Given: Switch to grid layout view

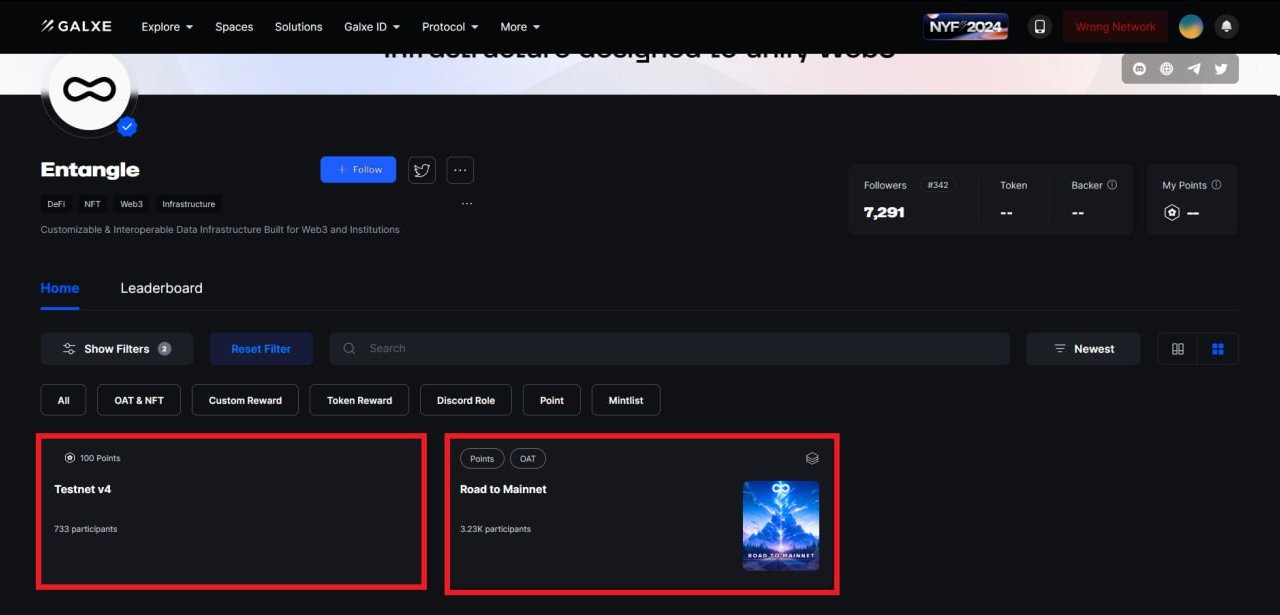Looking at the screenshot, I should pos(1218,349).
